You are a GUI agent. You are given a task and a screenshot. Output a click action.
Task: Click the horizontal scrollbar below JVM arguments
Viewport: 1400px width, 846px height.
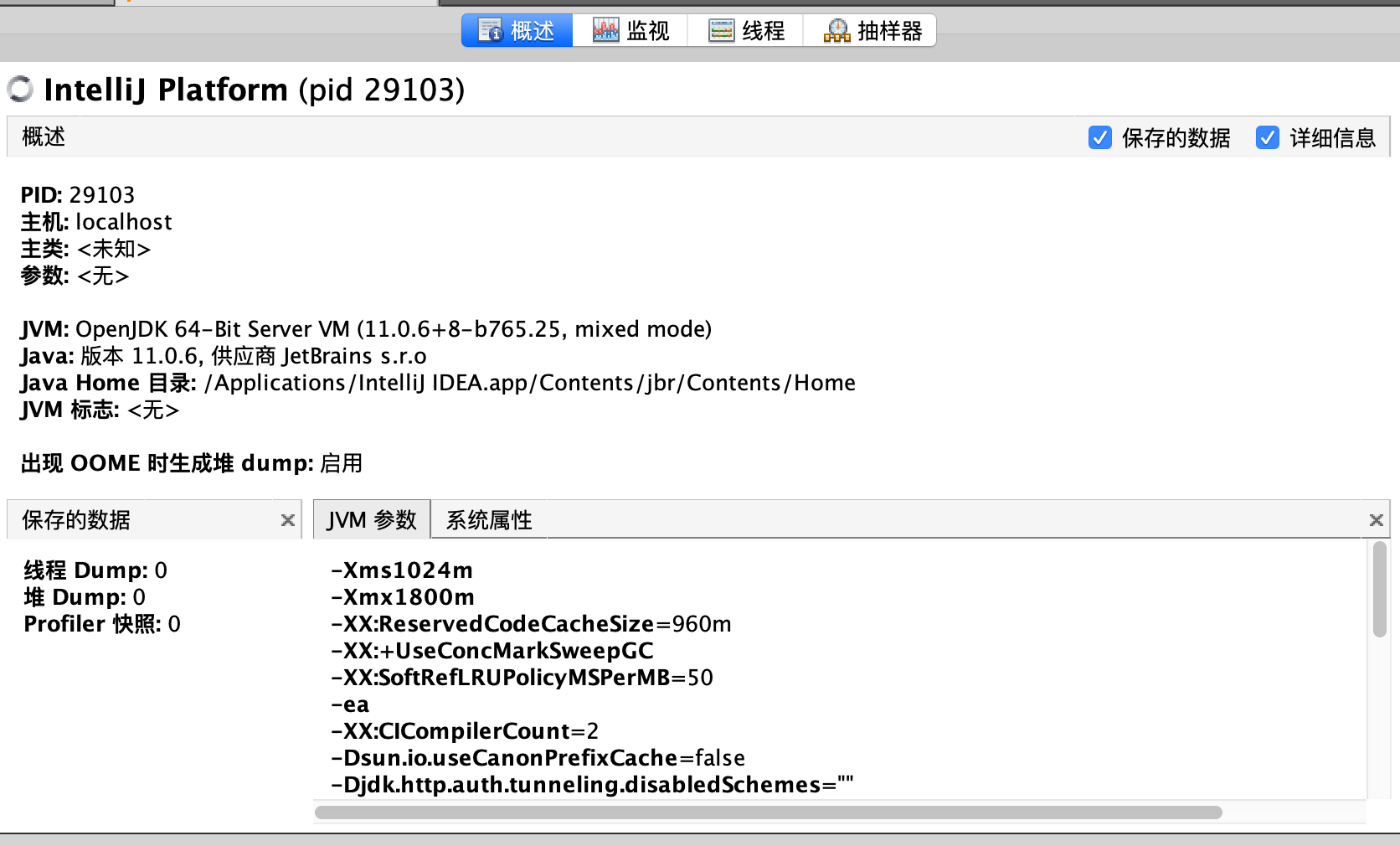pyautogui.click(x=768, y=812)
